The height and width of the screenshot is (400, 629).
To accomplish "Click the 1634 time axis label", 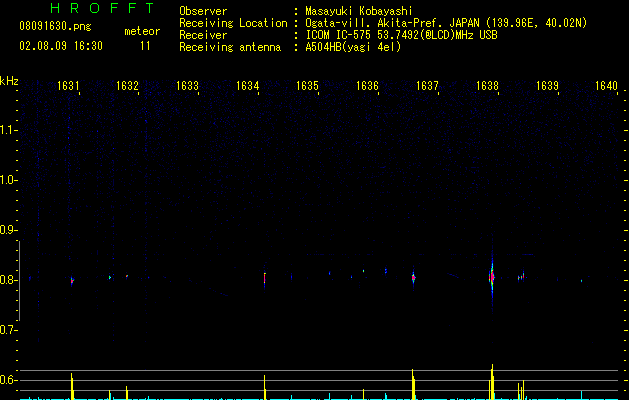I will pyautogui.click(x=248, y=86).
